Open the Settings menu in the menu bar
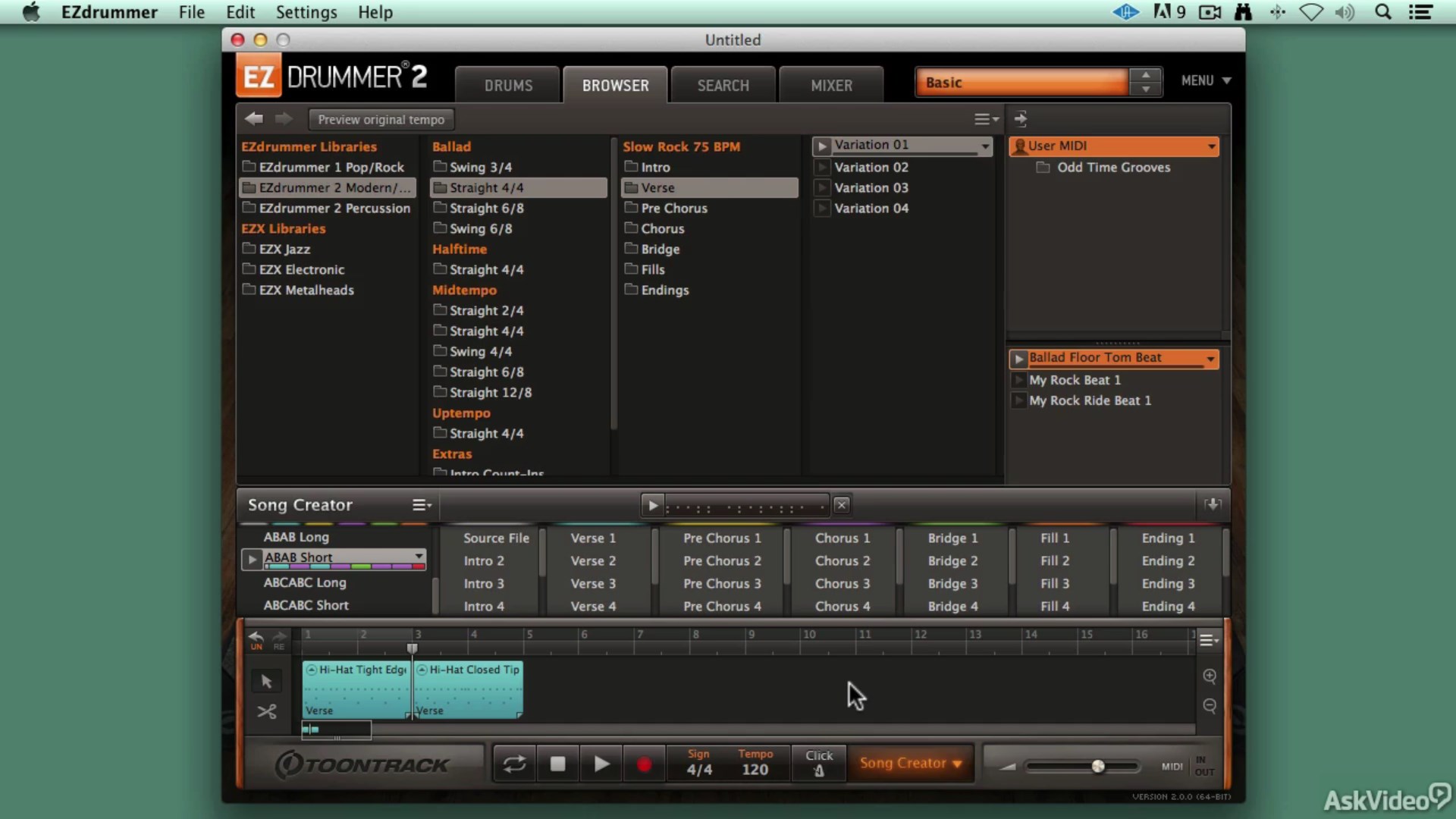The image size is (1456, 819). pos(306,12)
